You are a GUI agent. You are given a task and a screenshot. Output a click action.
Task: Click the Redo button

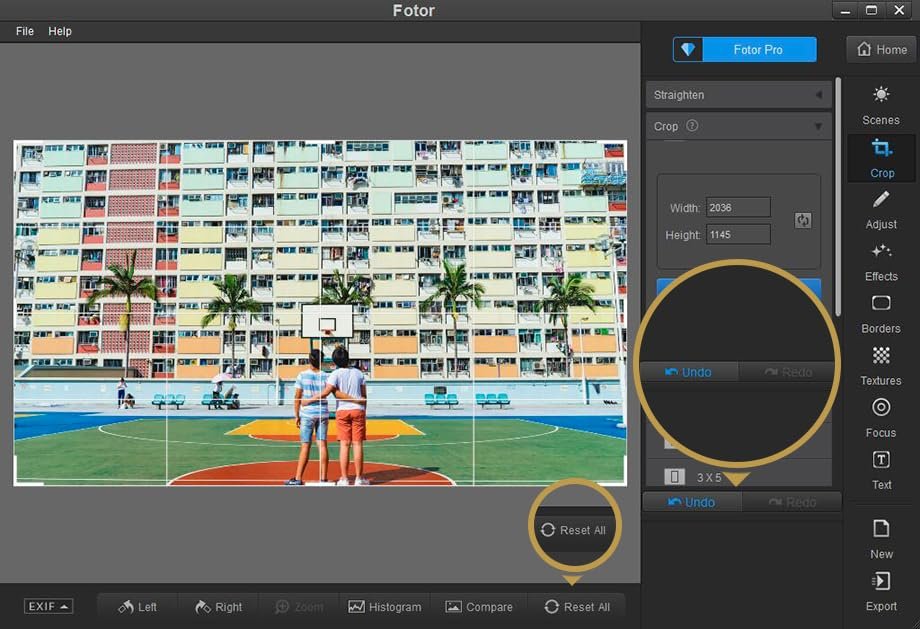(x=792, y=502)
